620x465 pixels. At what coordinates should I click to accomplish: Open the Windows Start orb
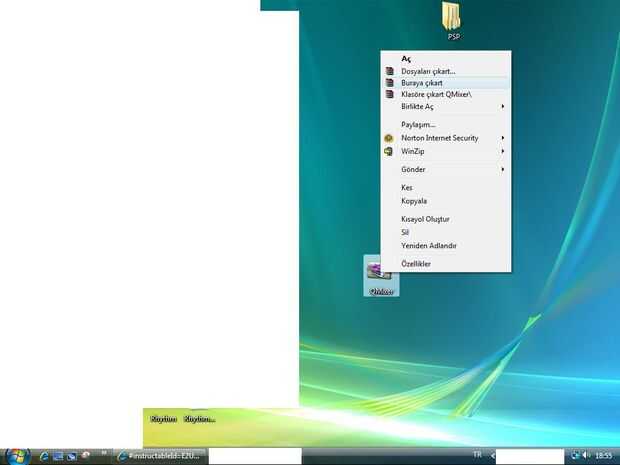(x=17, y=456)
